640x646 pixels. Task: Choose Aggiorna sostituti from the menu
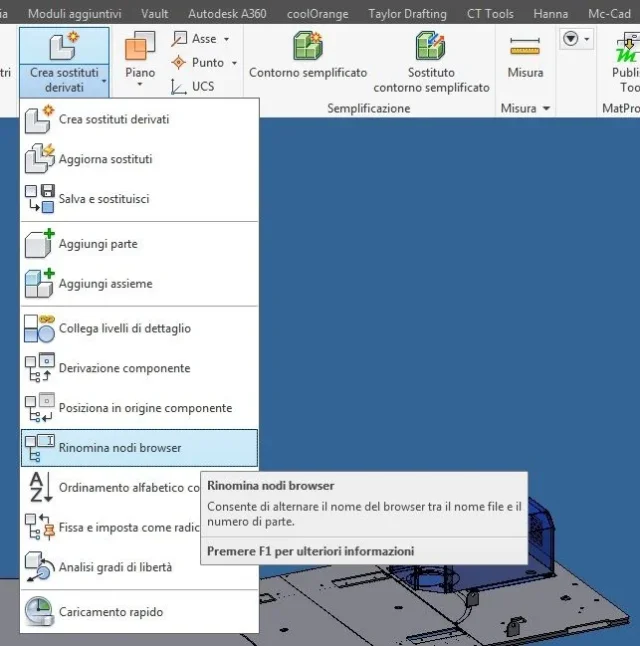(139, 159)
